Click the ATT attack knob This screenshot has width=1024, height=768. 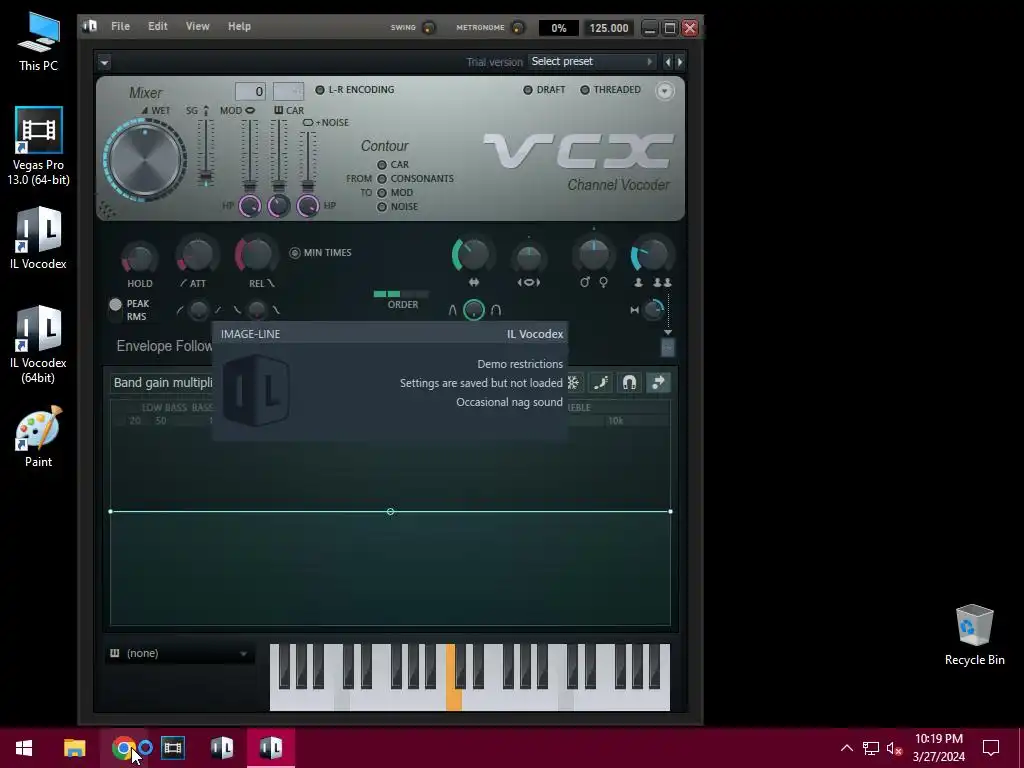[x=197, y=256]
